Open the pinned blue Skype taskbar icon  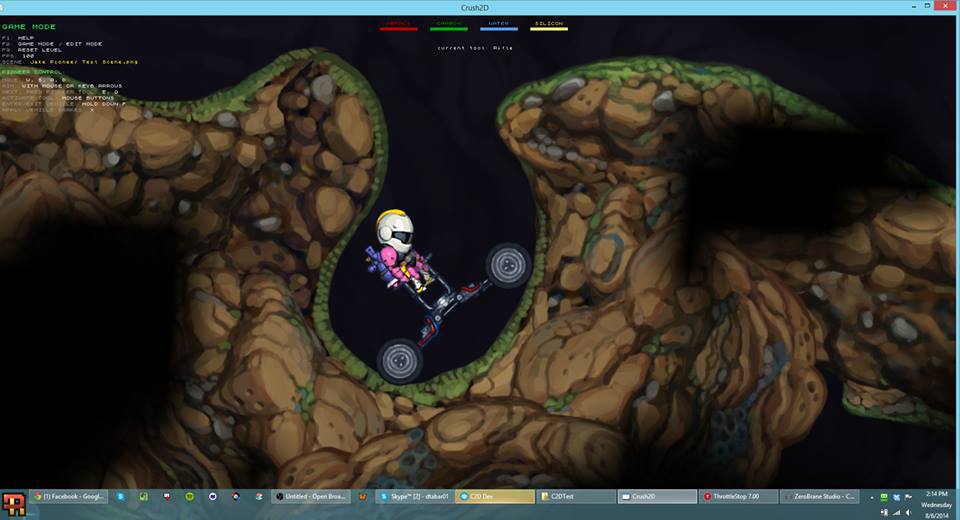coord(121,496)
